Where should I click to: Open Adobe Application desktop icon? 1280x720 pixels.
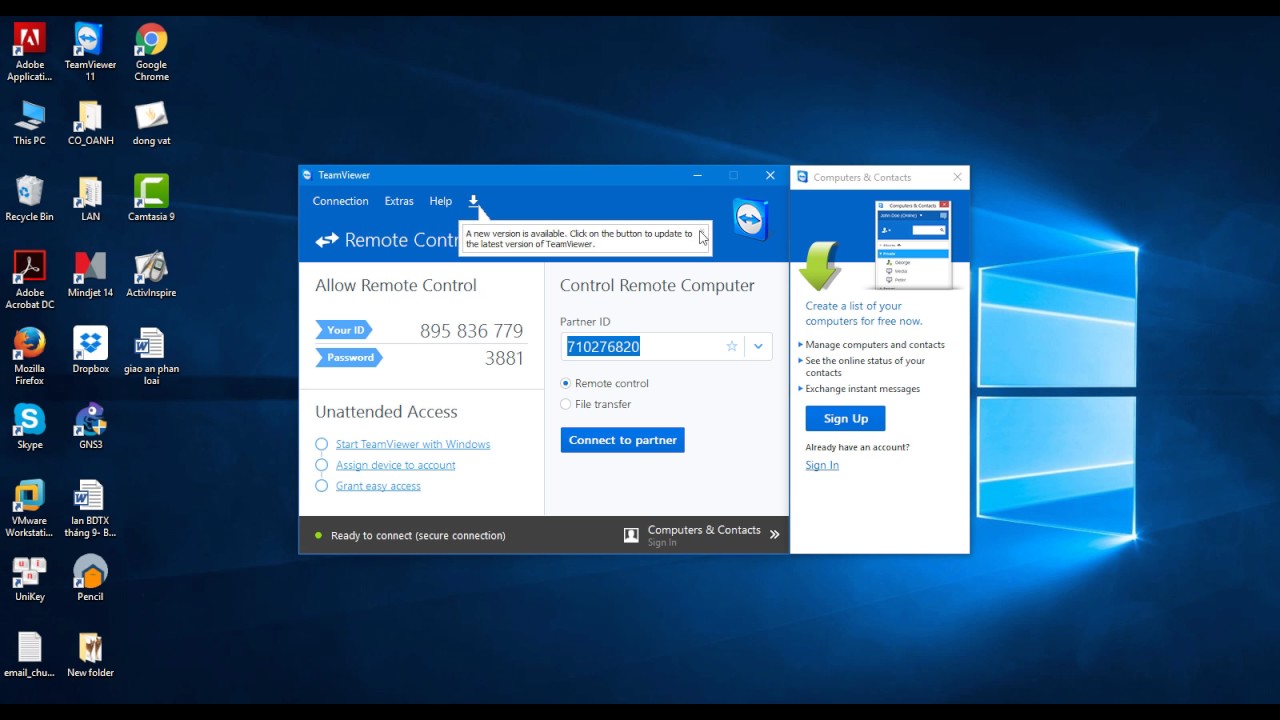[29, 52]
